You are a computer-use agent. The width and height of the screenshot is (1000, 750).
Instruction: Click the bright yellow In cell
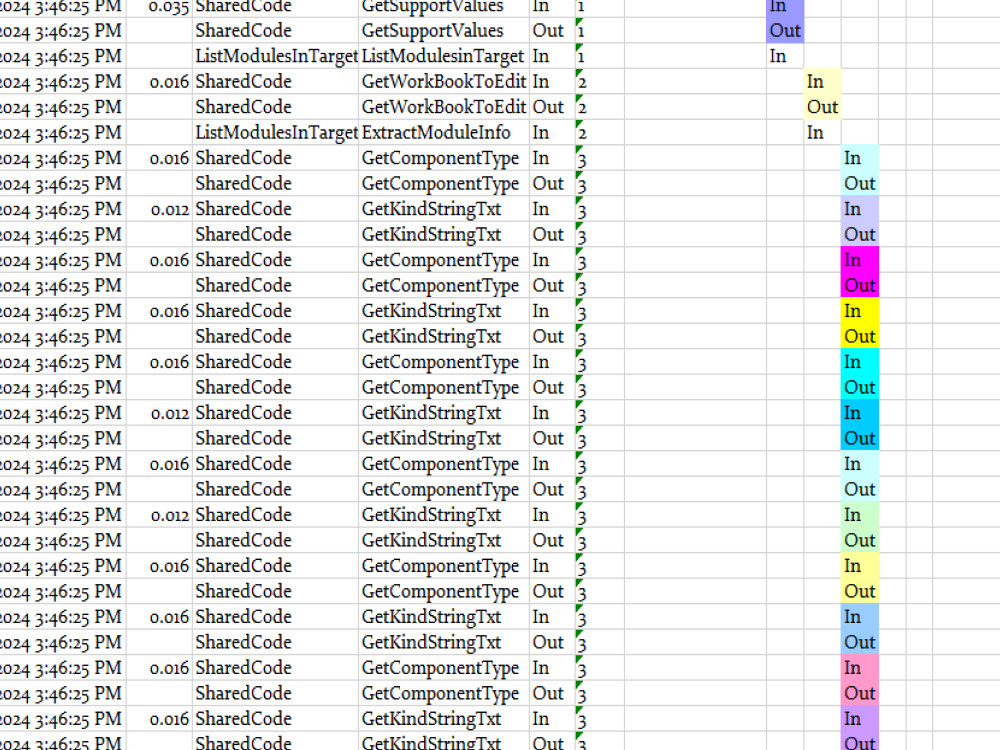pos(860,311)
